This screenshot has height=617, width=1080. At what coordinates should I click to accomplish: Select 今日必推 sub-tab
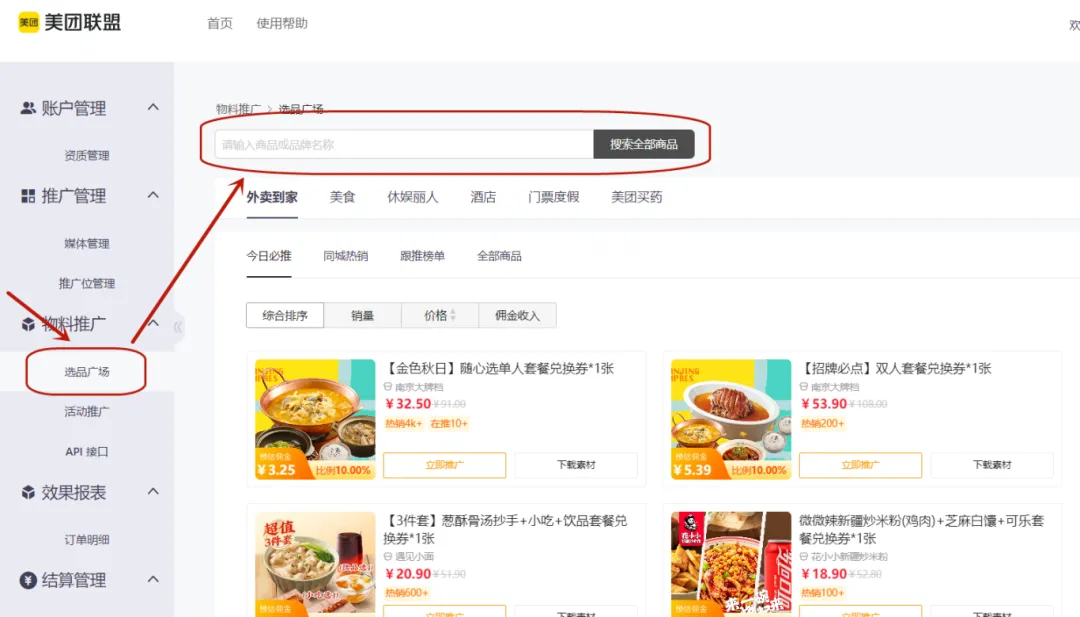(x=269, y=256)
